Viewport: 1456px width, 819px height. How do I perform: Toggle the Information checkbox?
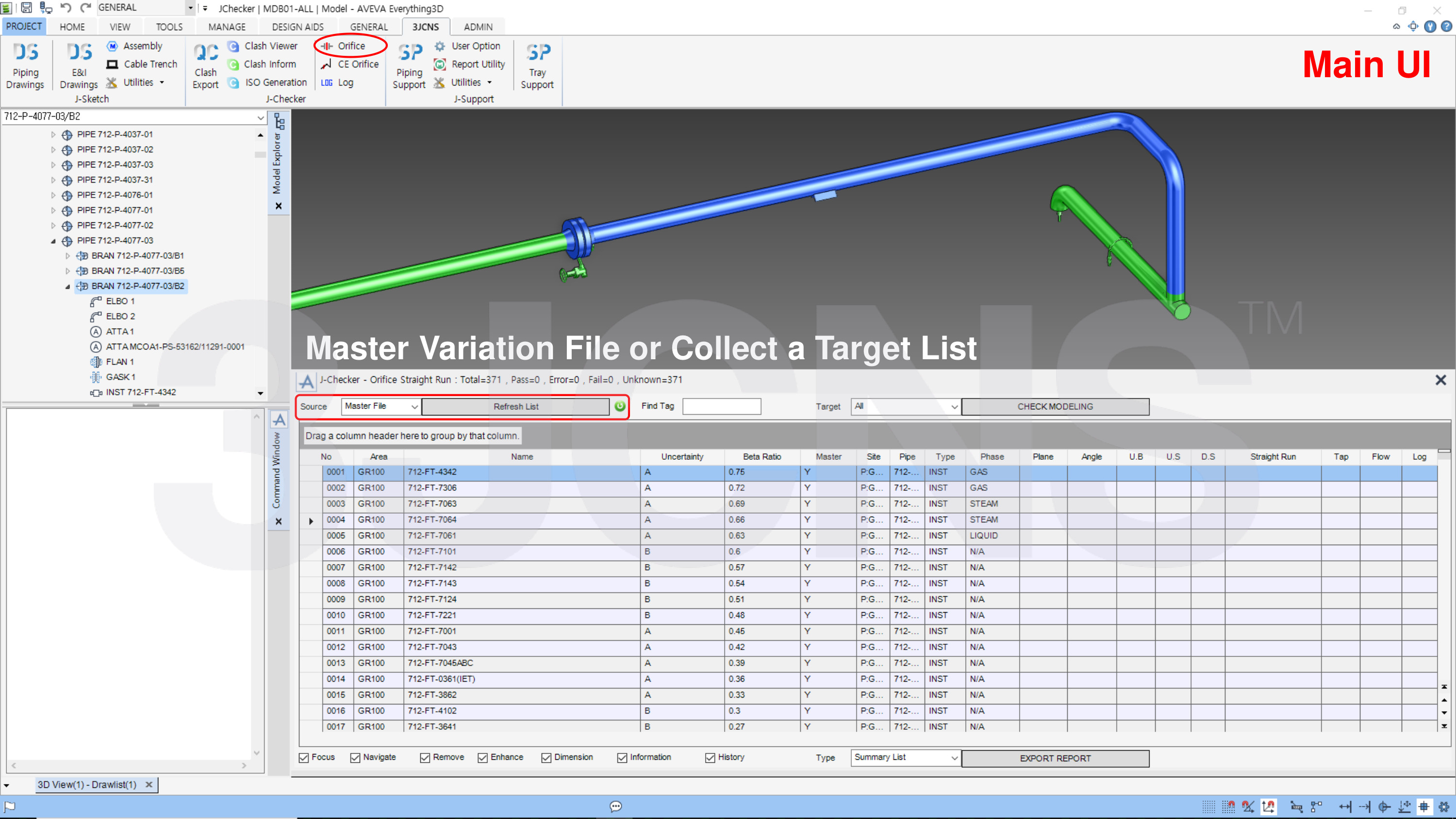tap(622, 758)
